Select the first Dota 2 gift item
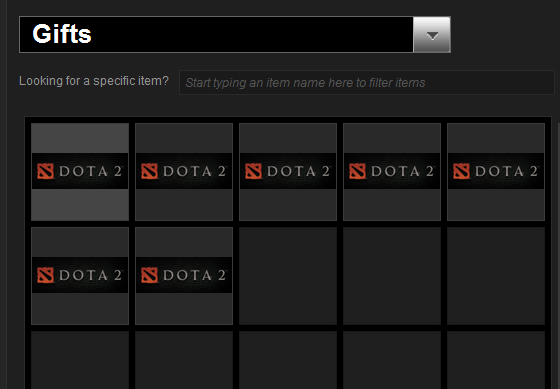This screenshot has height=389, width=560. click(80, 172)
